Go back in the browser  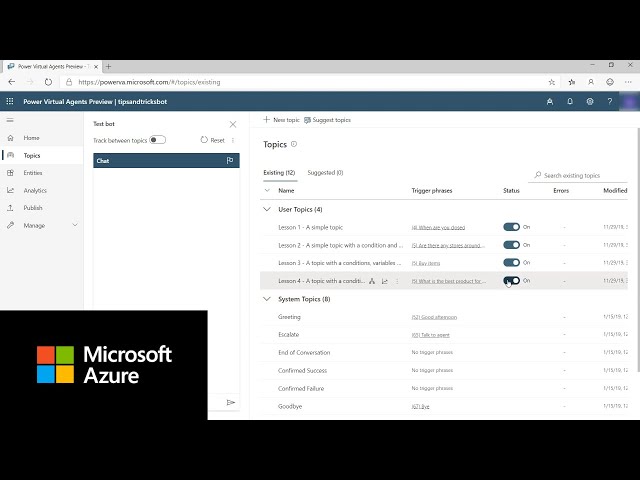[12, 82]
